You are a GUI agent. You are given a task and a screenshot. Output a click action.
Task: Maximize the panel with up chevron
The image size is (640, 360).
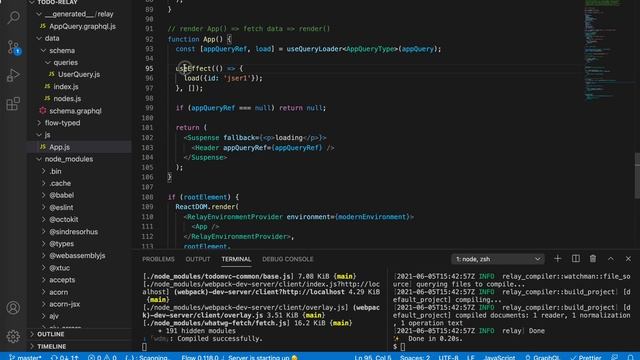tap(611, 259)
